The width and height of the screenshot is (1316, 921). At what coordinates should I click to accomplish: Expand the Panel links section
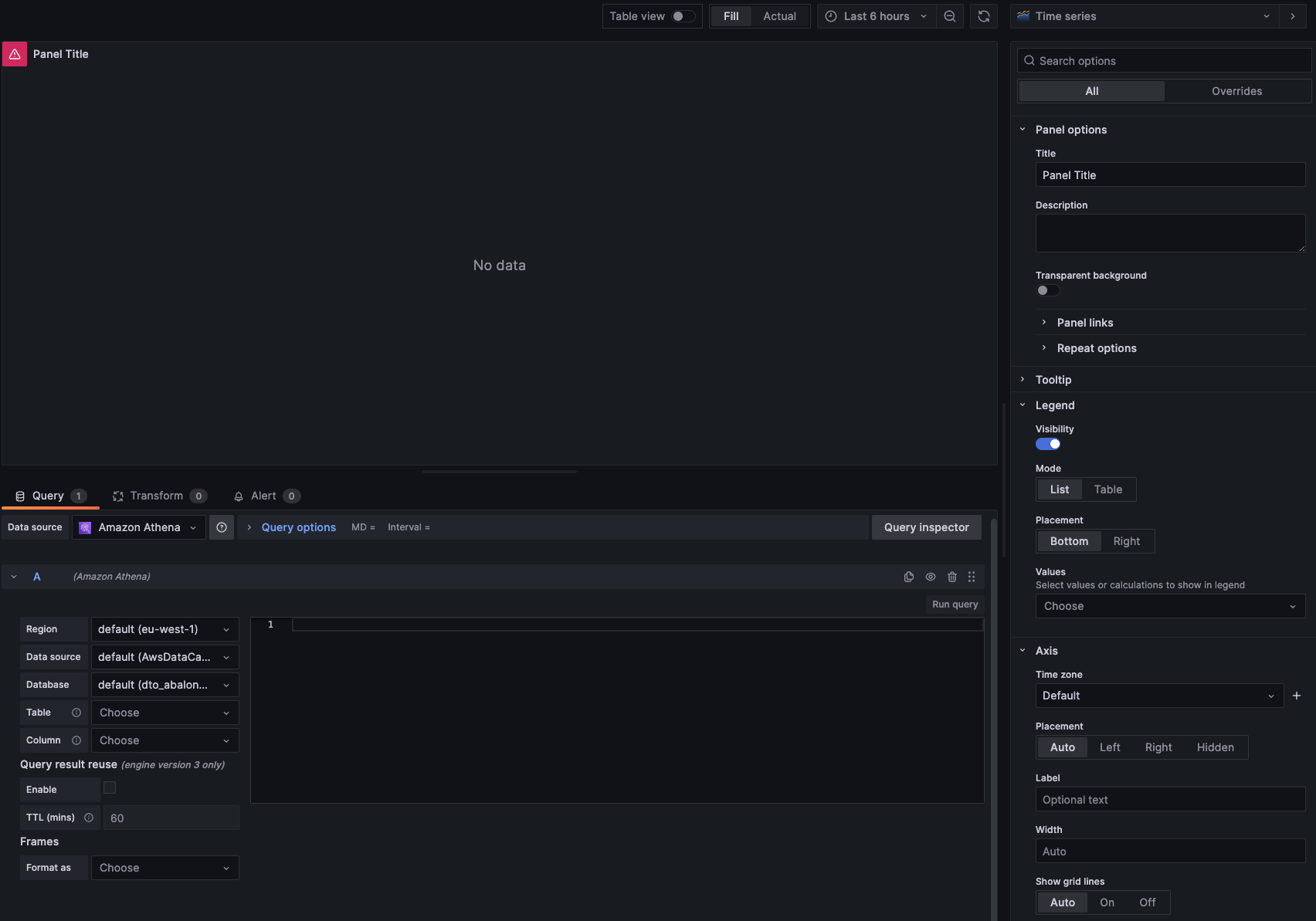point(1084,323)
